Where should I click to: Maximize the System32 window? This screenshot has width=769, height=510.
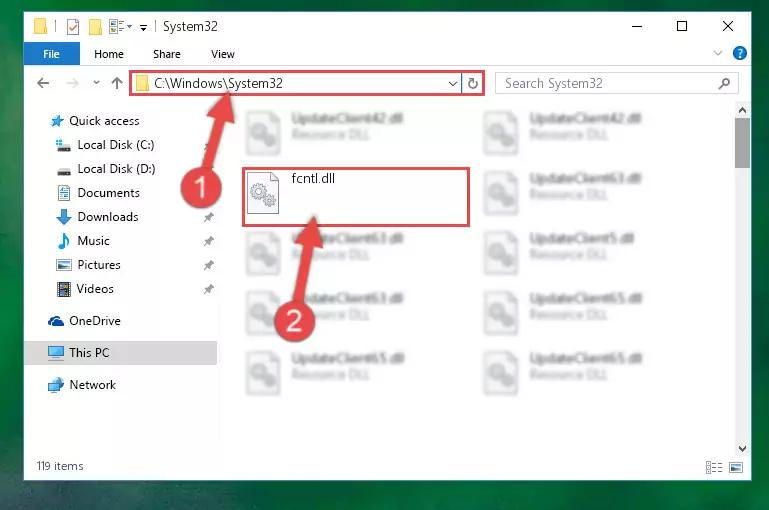point(682,26)
